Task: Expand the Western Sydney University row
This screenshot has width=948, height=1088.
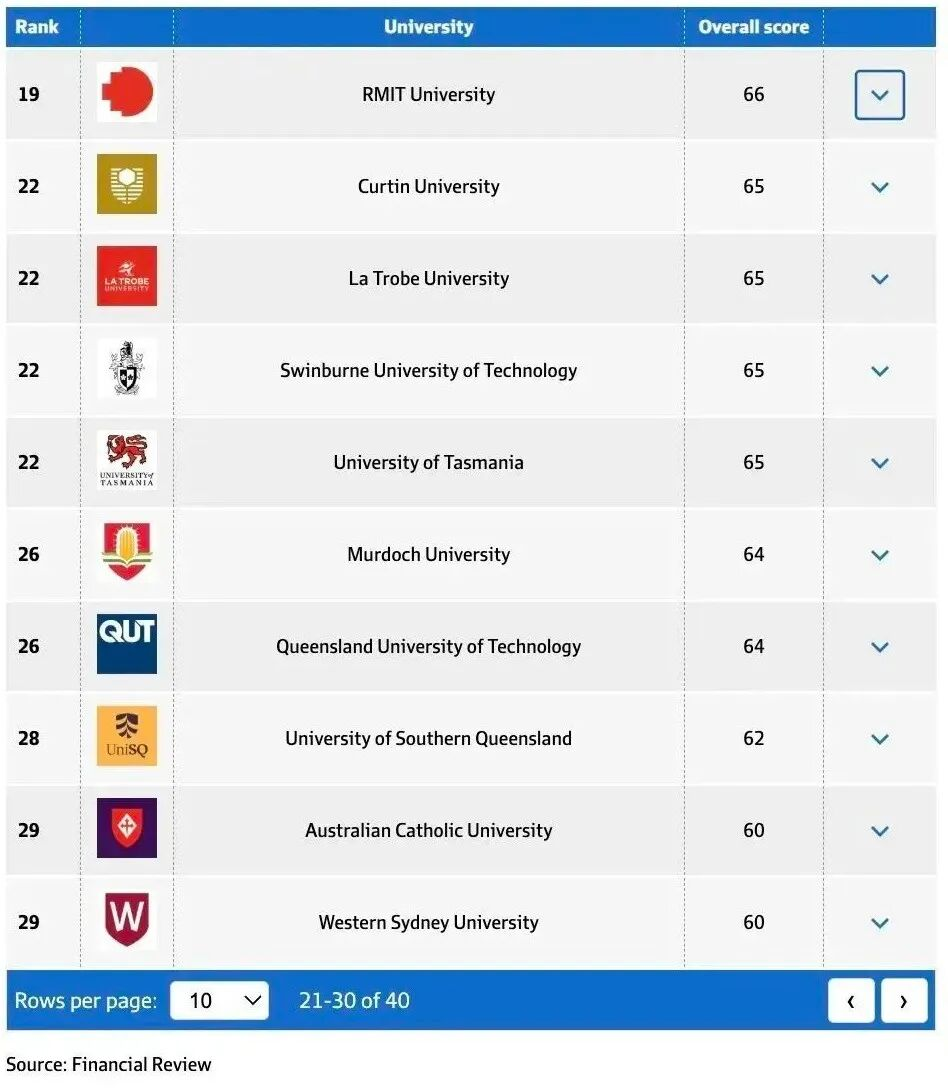Action: 879,923
